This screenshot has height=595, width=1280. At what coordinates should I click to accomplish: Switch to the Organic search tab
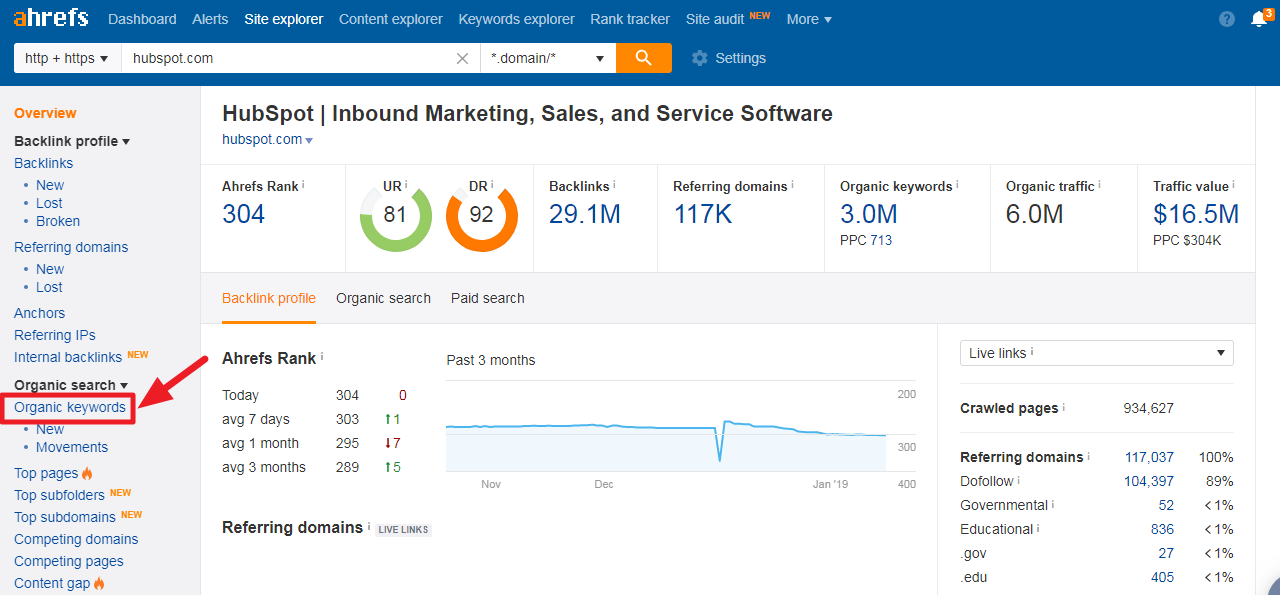pyautogui.click(x=383, y=298)
